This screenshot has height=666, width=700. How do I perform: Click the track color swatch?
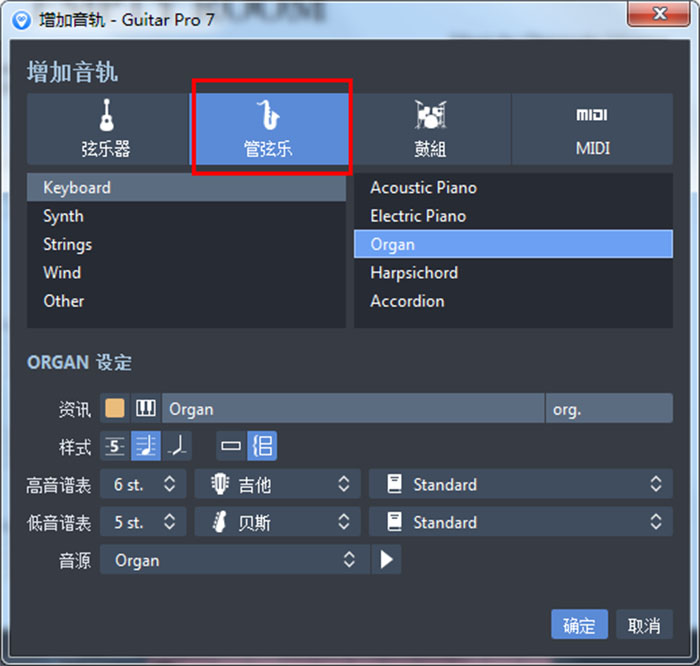coord(116,408)
